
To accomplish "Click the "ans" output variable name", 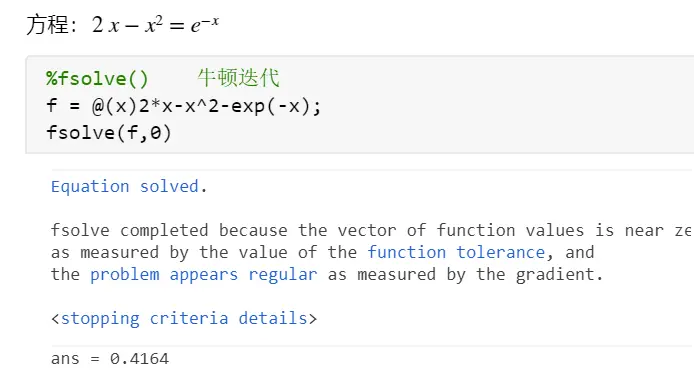I will [x=65, y=359].
